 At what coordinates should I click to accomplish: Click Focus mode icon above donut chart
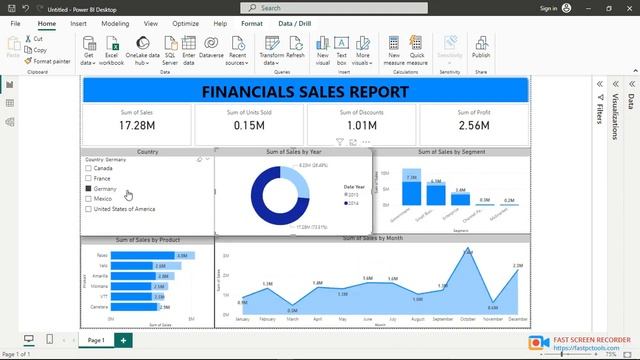coord(353,142)
